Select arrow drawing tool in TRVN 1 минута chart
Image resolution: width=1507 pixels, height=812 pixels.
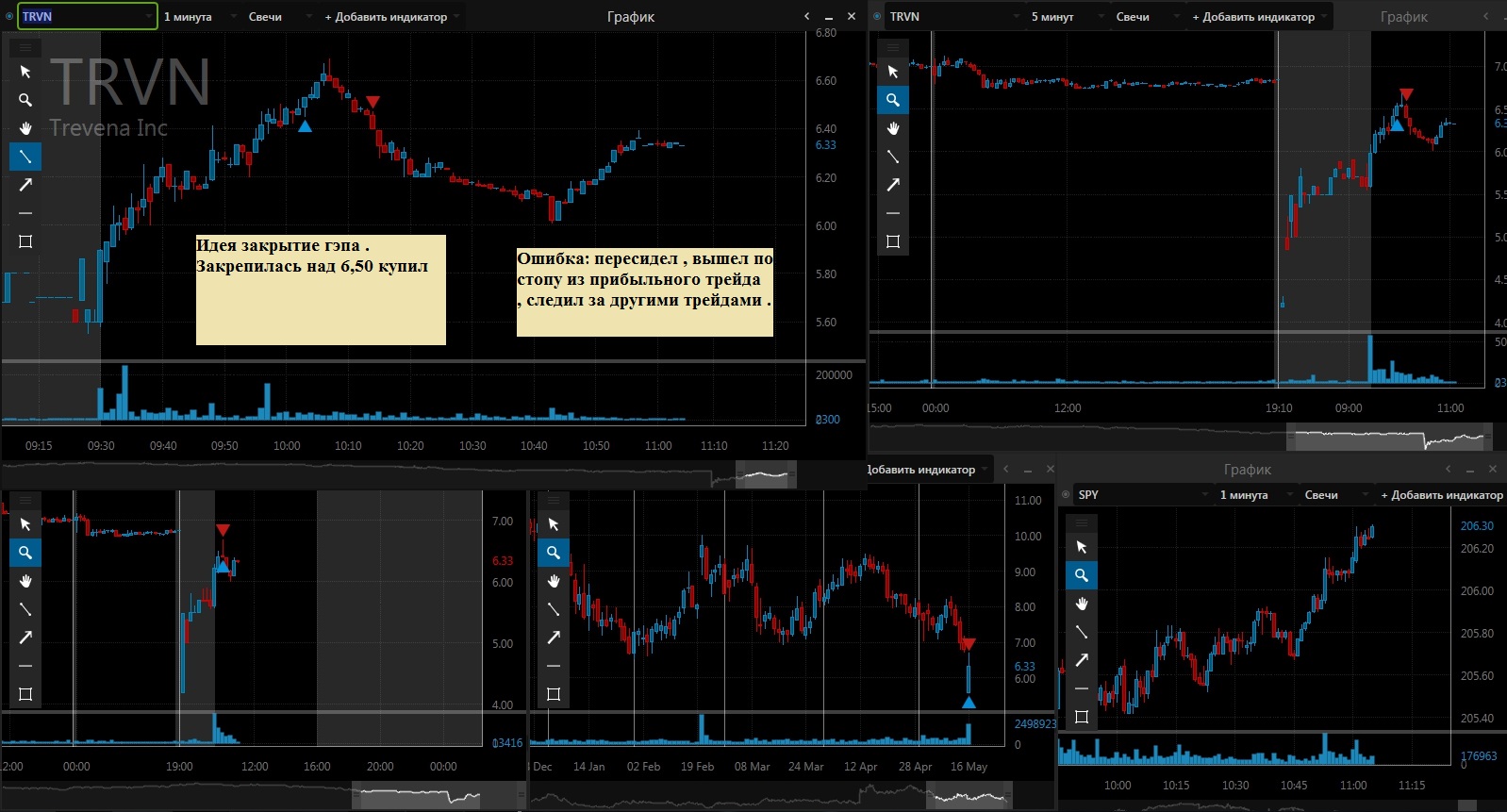point(25,185)
